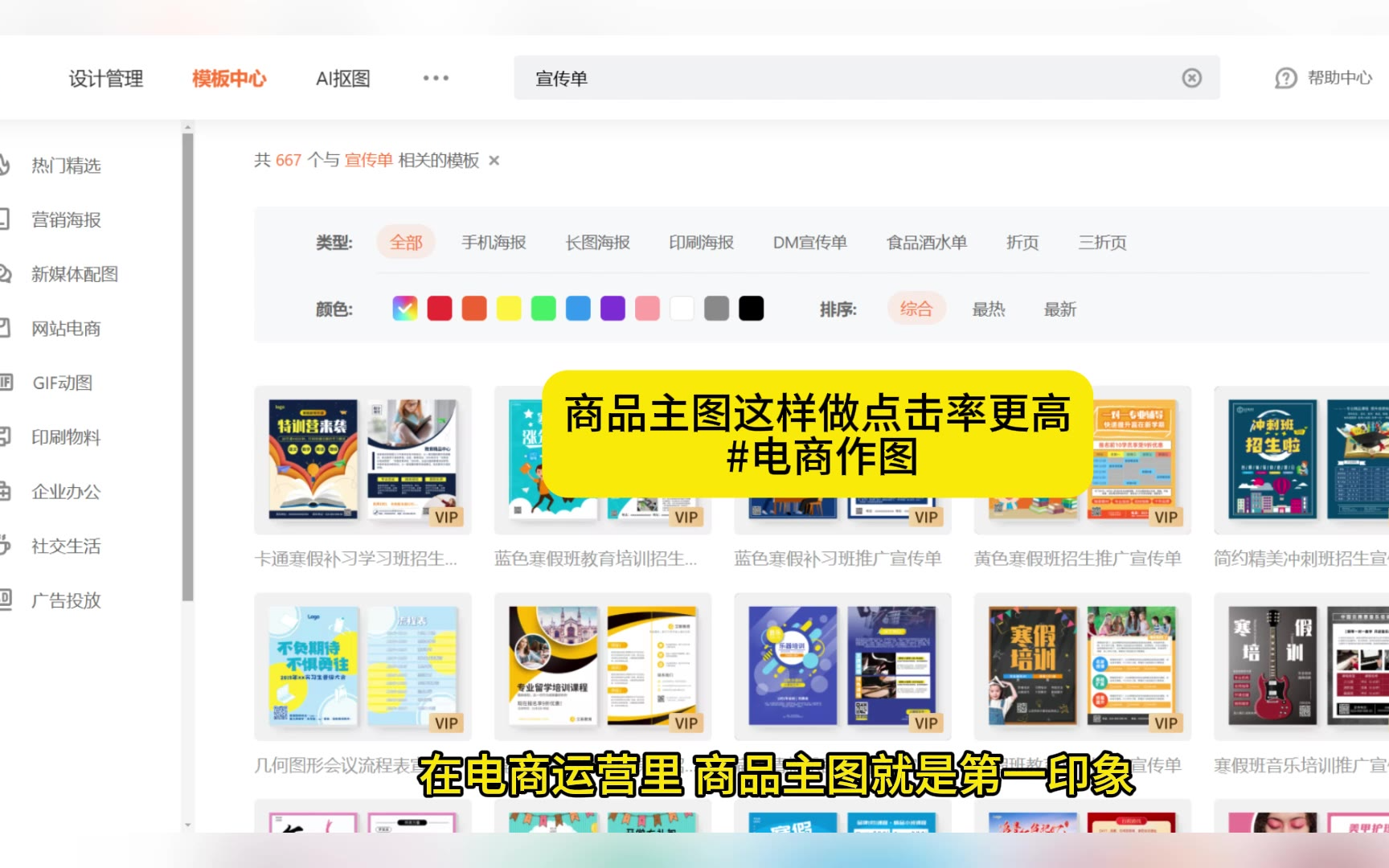
Task: Click the sidebar vertical scrollbar
Action: 188,367
